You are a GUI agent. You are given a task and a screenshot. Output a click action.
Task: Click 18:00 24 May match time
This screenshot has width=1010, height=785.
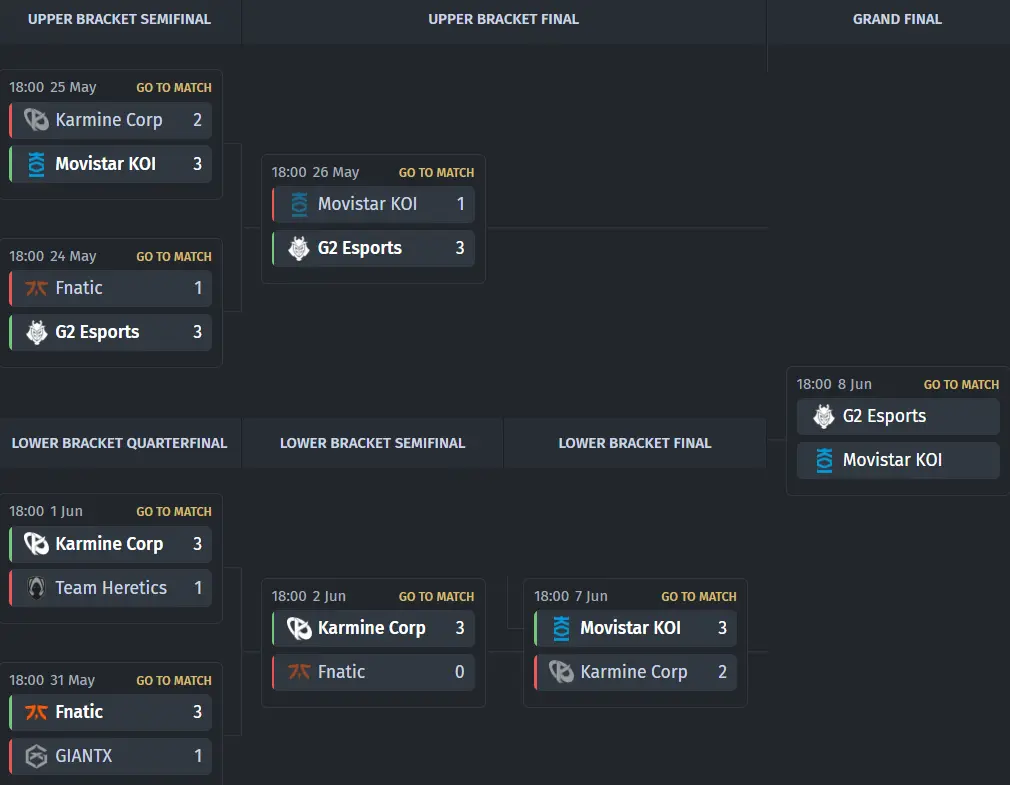pos(53,256)
